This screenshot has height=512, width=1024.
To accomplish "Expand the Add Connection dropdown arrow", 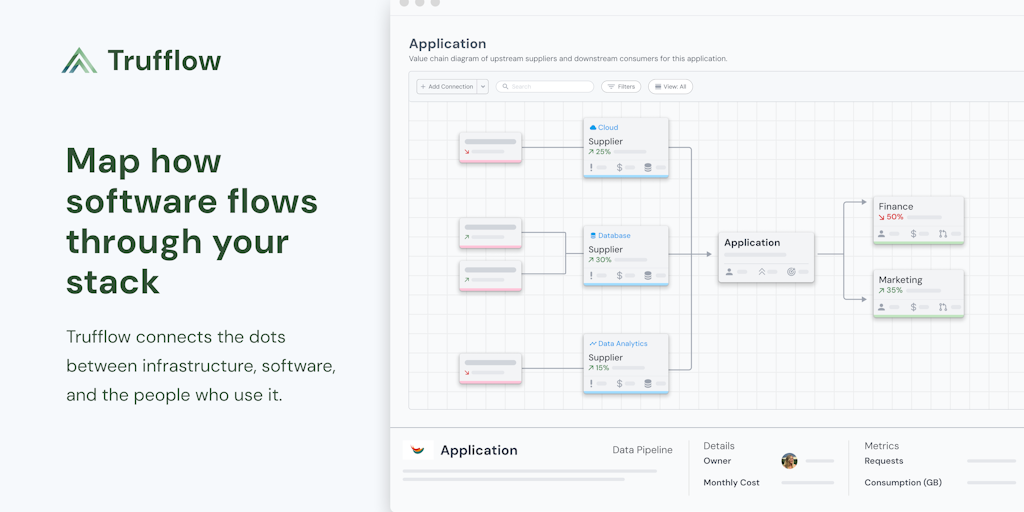I will (483, 87).
